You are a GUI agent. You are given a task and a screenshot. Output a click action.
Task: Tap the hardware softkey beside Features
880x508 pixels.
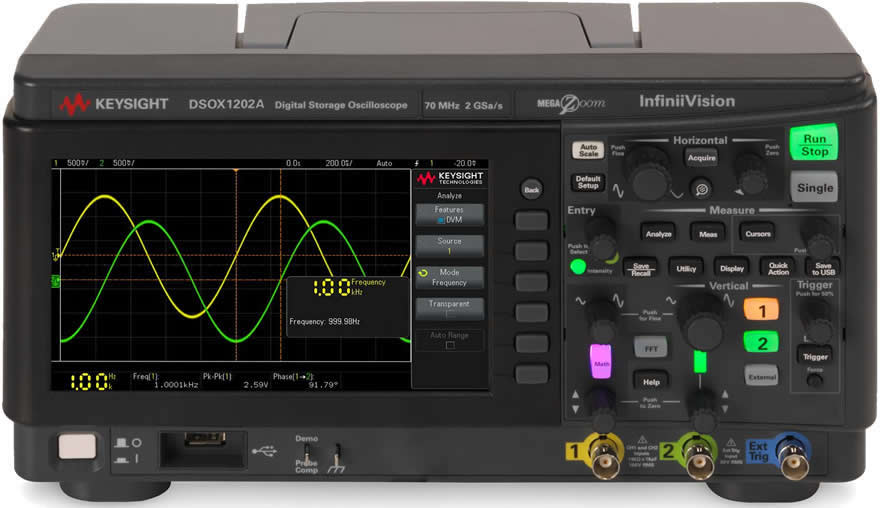pyautogui.click(x=531, y=220)
